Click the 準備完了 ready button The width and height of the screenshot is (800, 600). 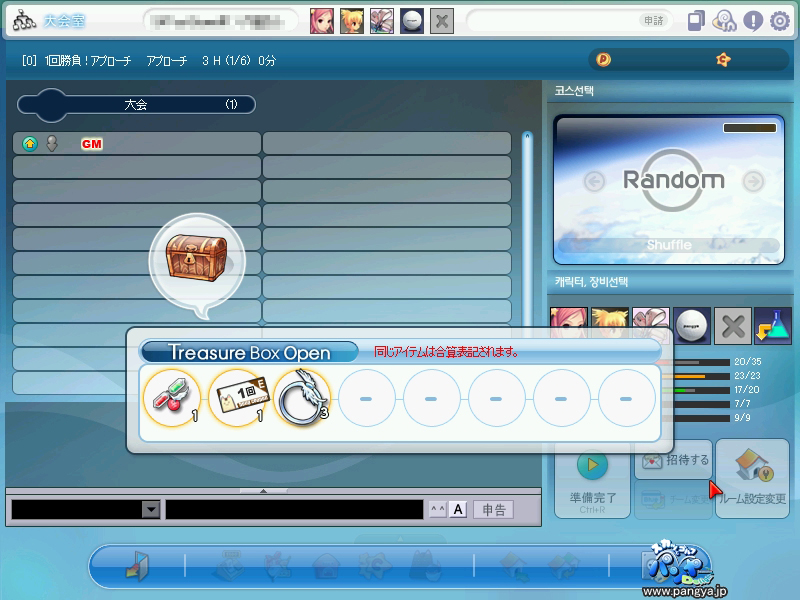tap(592, 480)
